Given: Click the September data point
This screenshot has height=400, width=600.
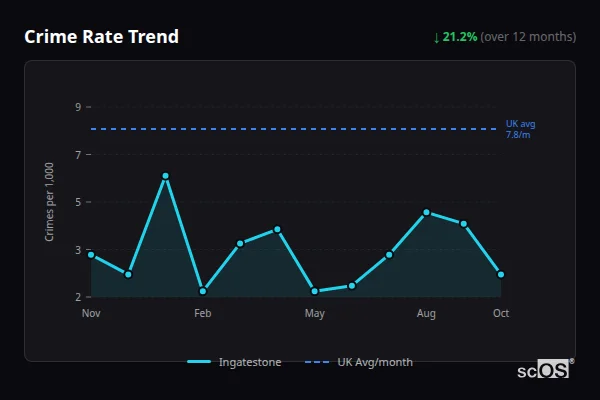Looking at the screenshot, I should pos(463,224).
